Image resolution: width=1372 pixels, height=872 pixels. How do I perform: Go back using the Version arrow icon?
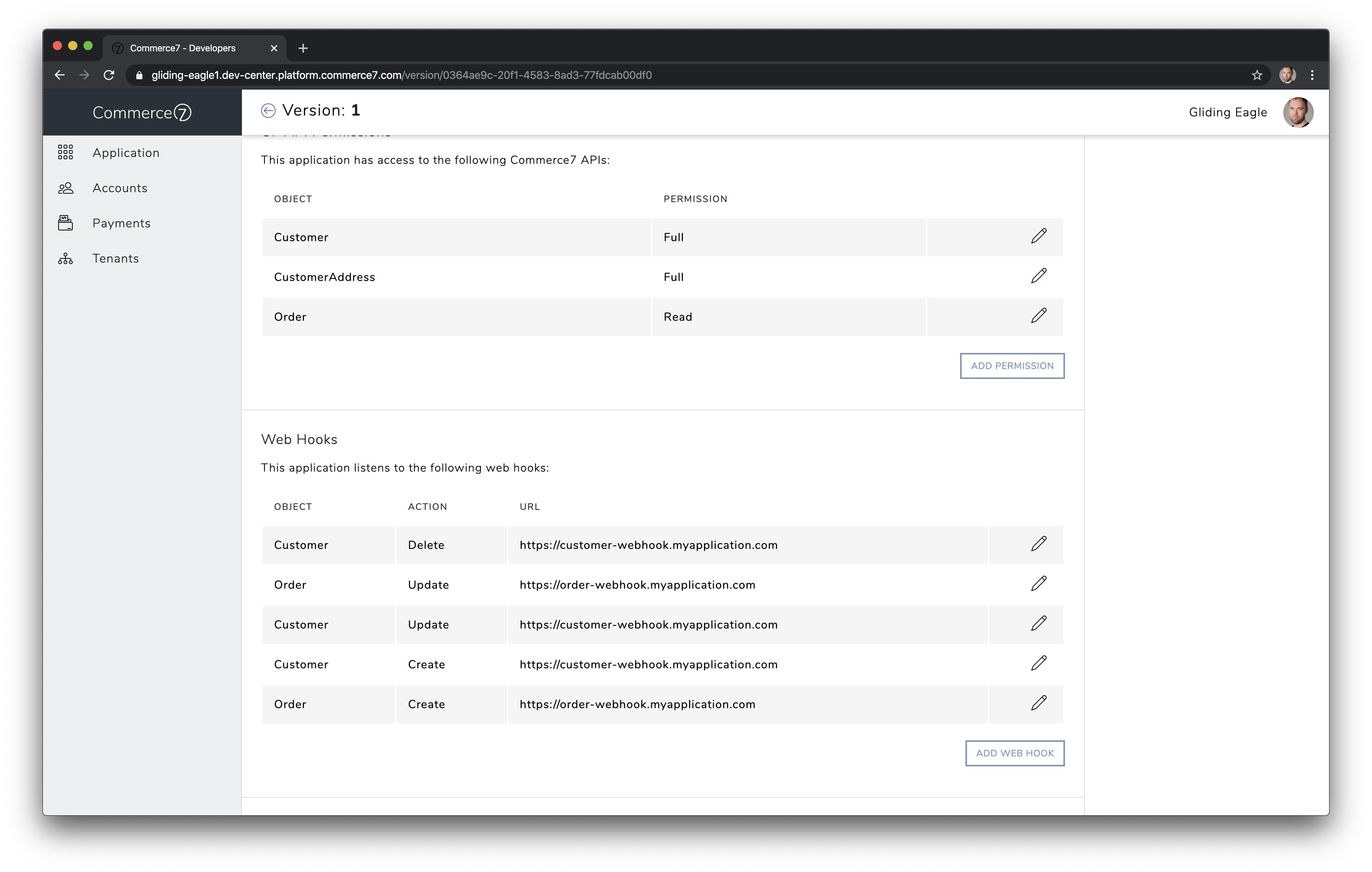coord(268,111)
